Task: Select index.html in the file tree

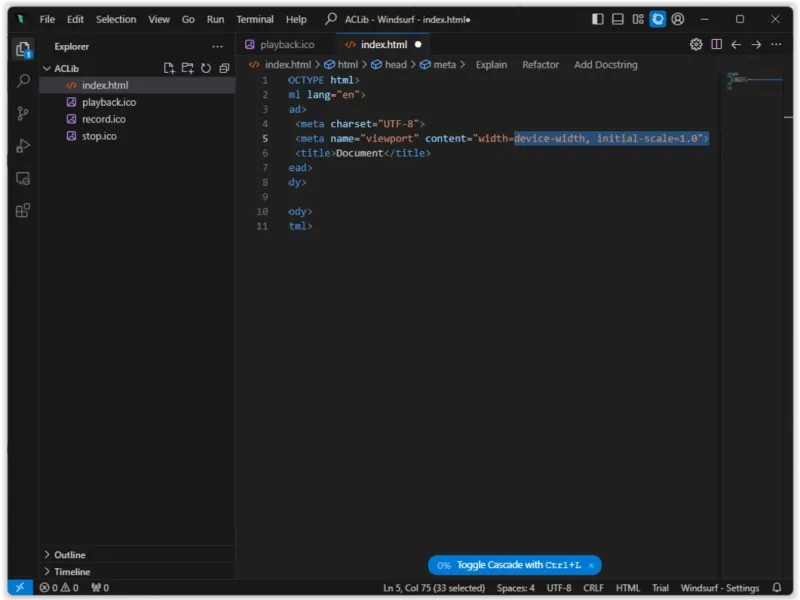Action: [137, 85]
